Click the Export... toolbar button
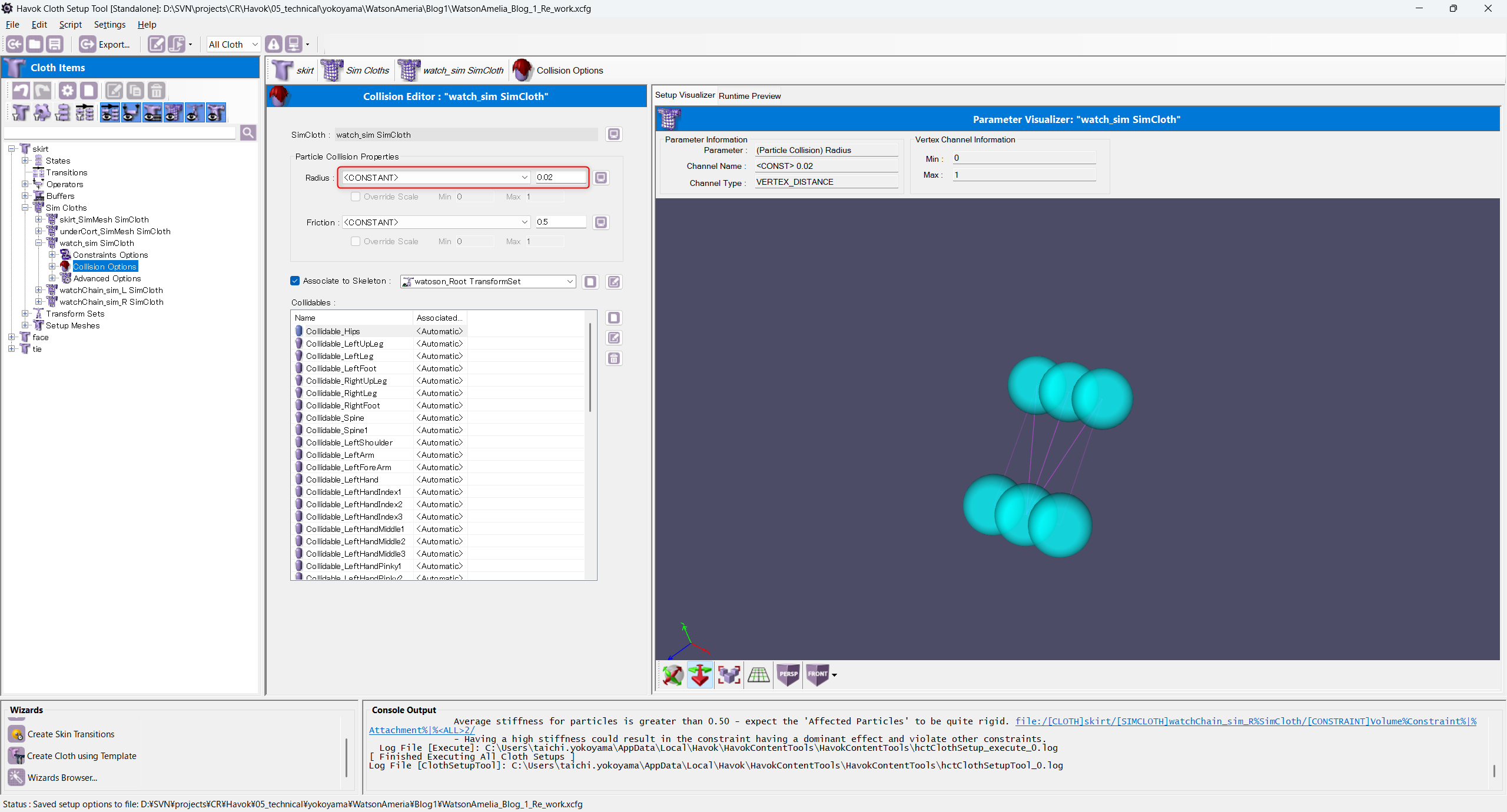 (105, 44)
